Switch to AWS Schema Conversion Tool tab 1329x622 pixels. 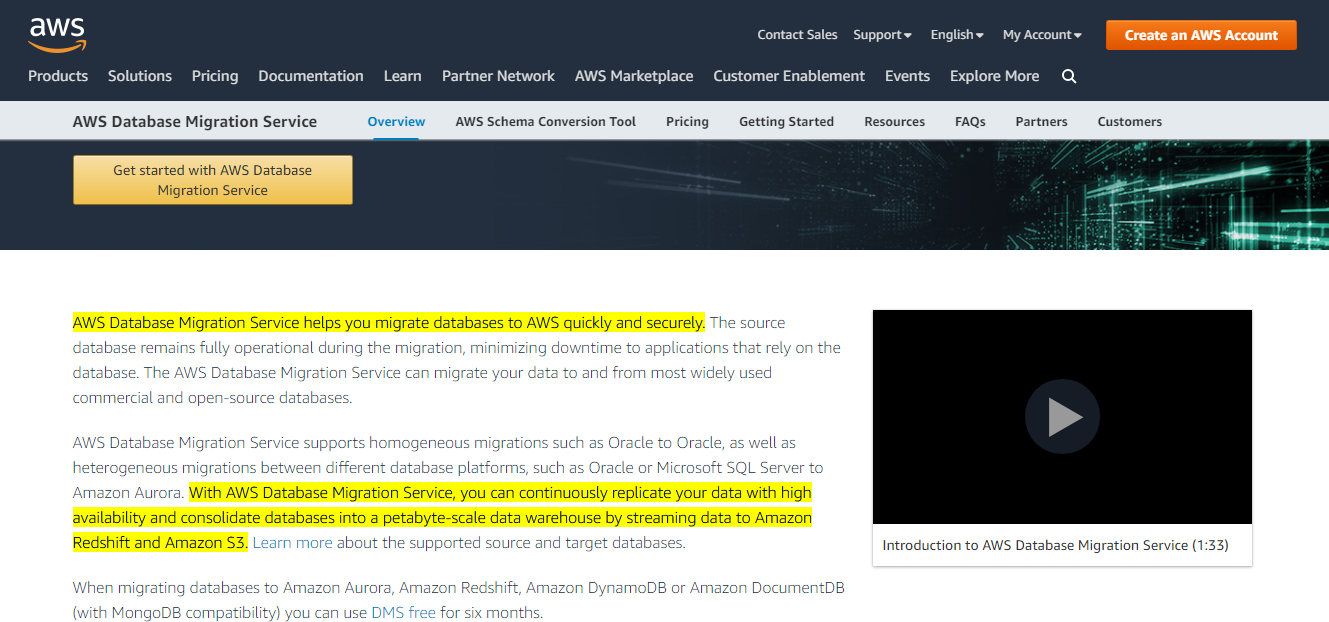546,121
